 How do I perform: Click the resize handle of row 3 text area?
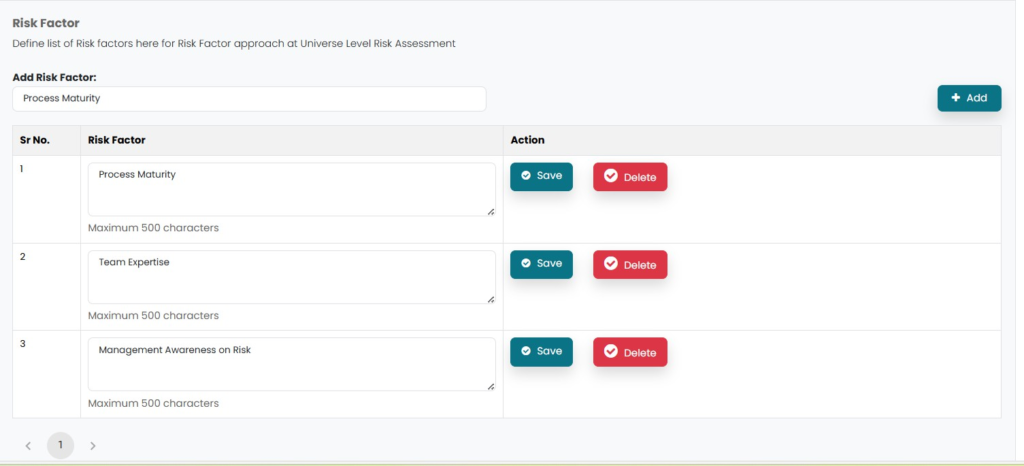490,386
